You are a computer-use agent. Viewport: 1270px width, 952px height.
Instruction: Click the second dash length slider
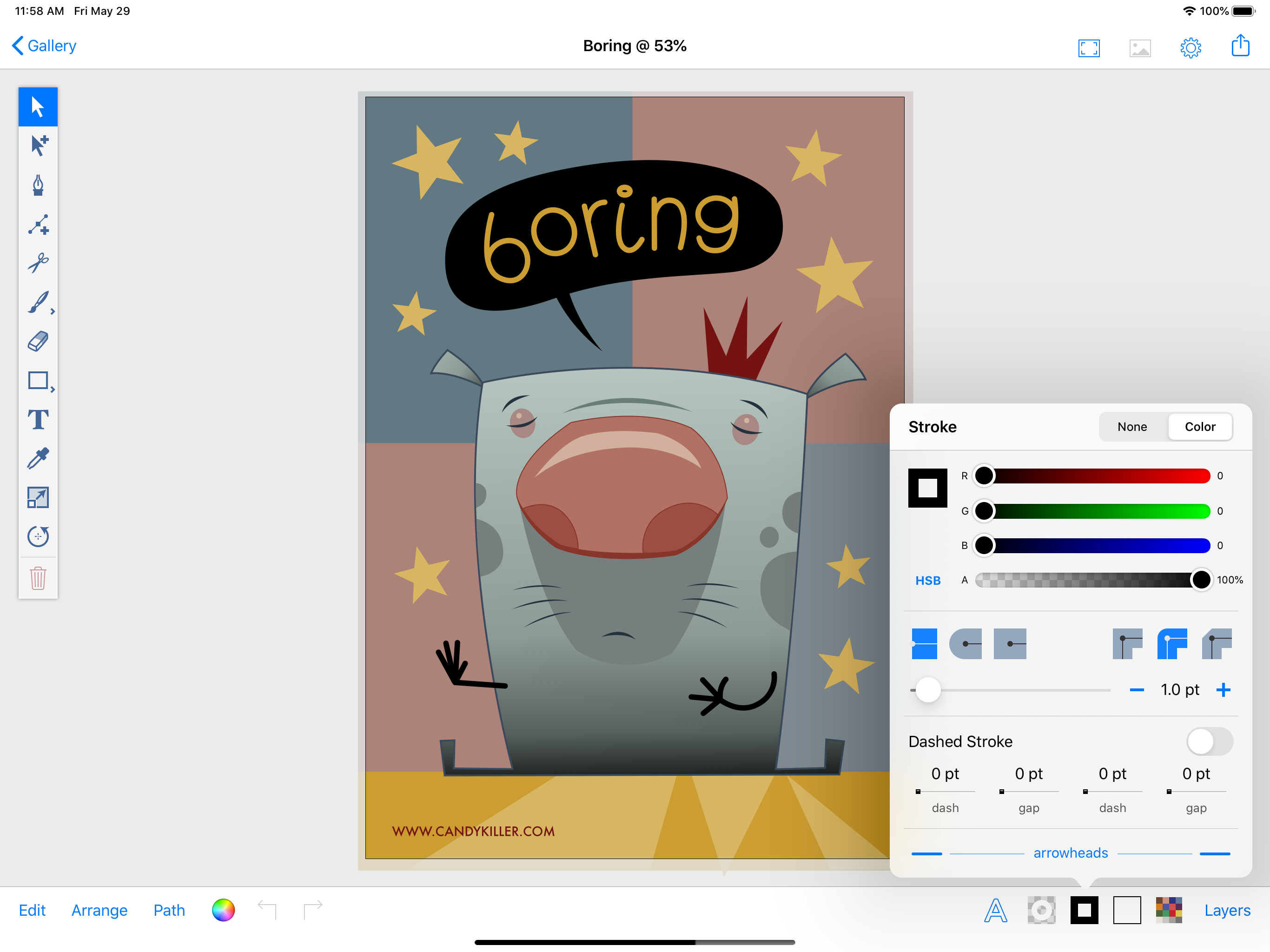[x=1113, y=792]
